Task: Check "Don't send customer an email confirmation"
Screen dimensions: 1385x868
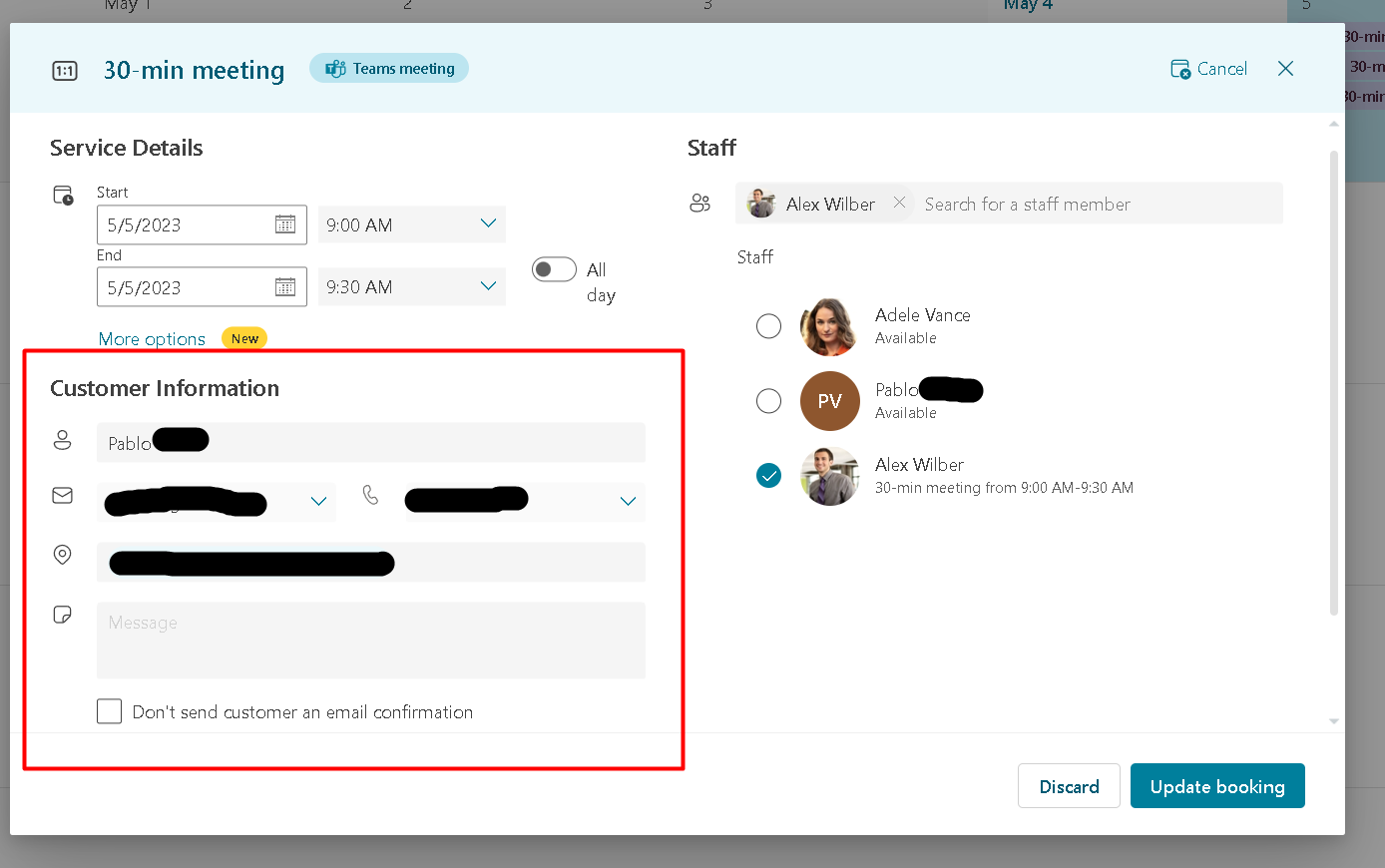Action: coord(109,711)
